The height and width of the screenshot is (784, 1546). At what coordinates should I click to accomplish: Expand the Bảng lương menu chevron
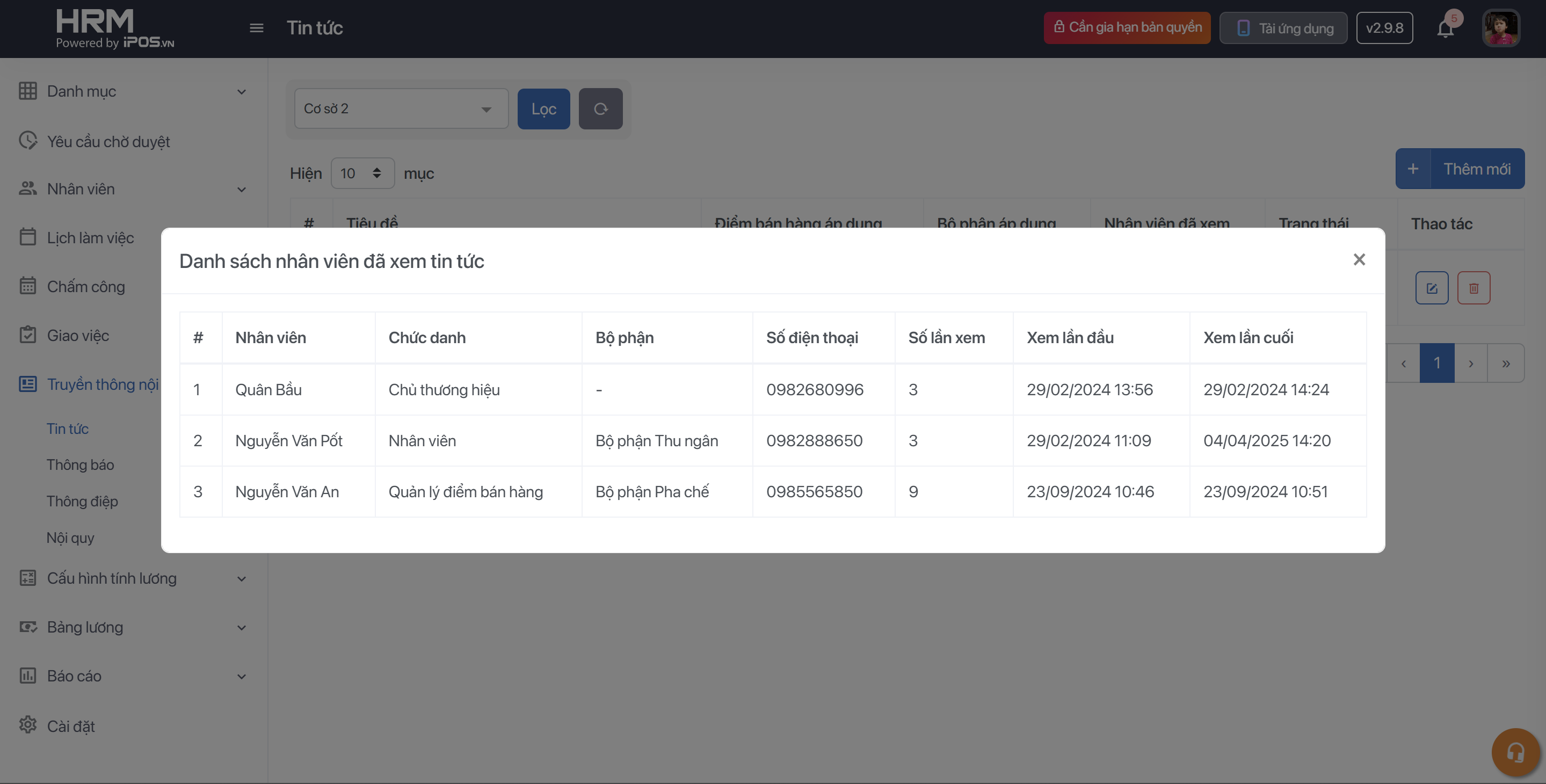(x=241, y=628)
